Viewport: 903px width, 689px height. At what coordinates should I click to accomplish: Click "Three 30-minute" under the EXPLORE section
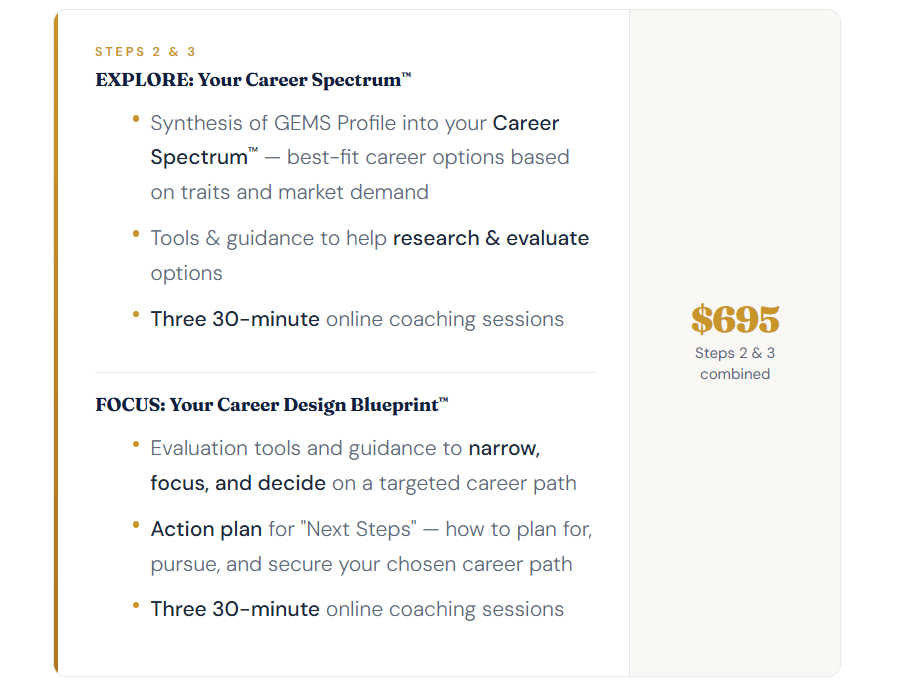235,319
